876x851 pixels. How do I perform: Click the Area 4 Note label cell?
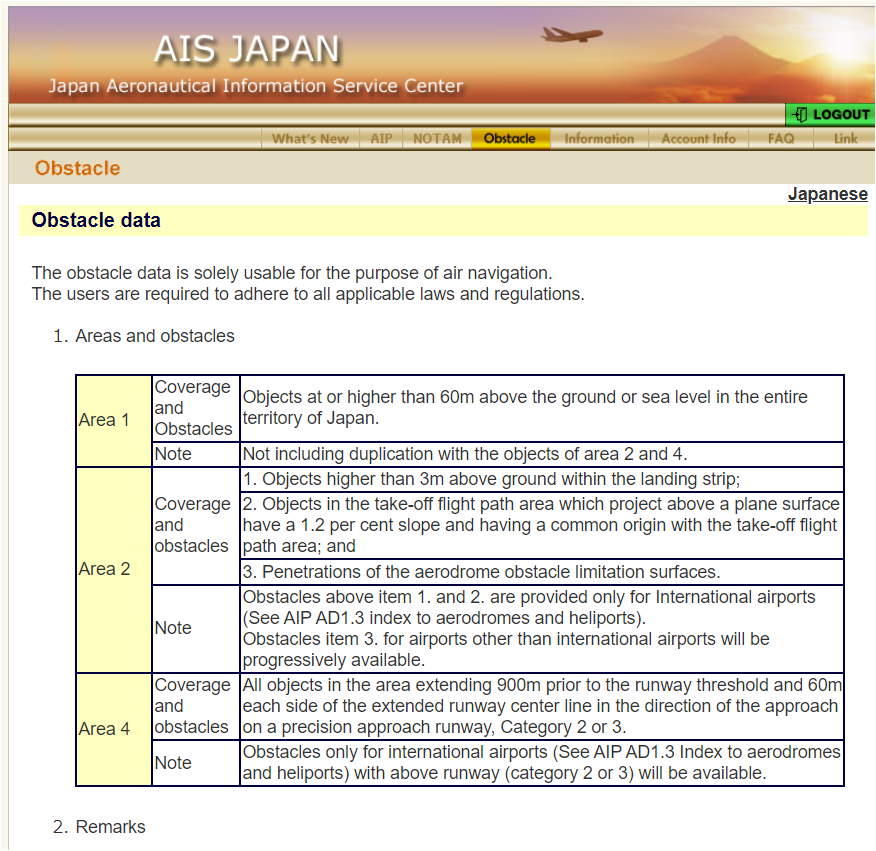[x=196, y=763]
